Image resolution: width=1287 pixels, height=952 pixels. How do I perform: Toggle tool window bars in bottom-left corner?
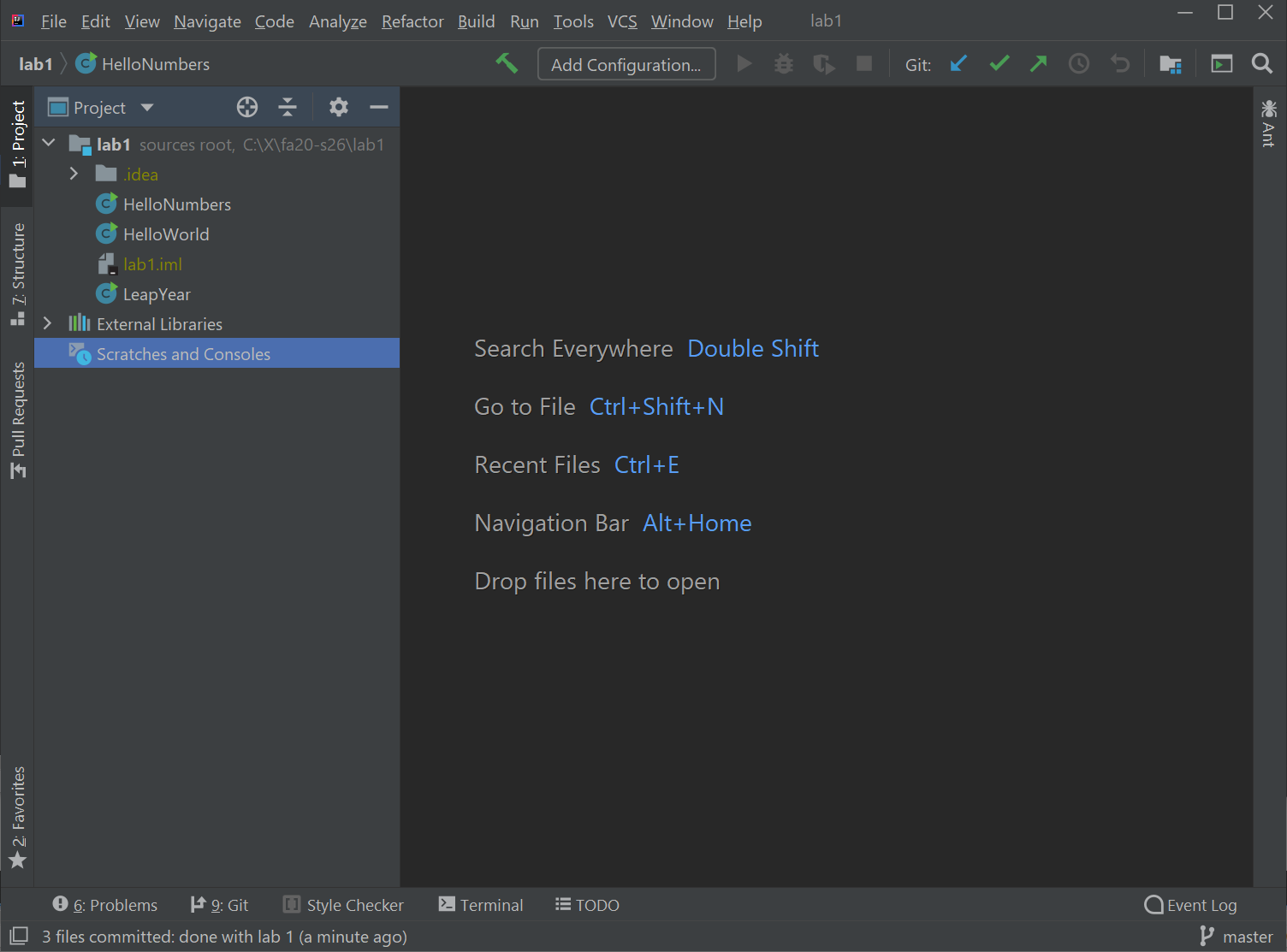19,936
